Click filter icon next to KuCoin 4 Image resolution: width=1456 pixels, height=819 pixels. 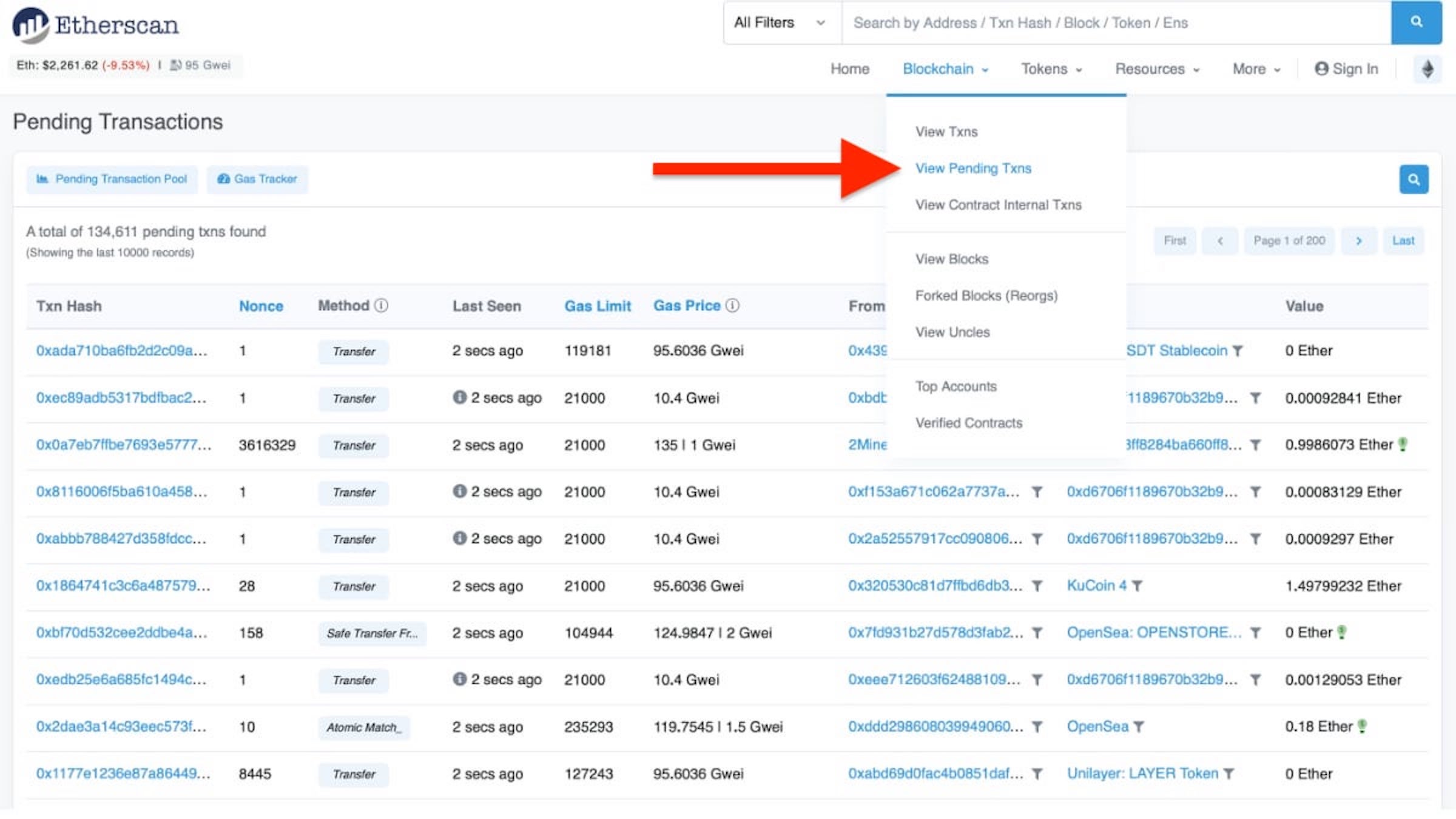[x=1137, y=586]
